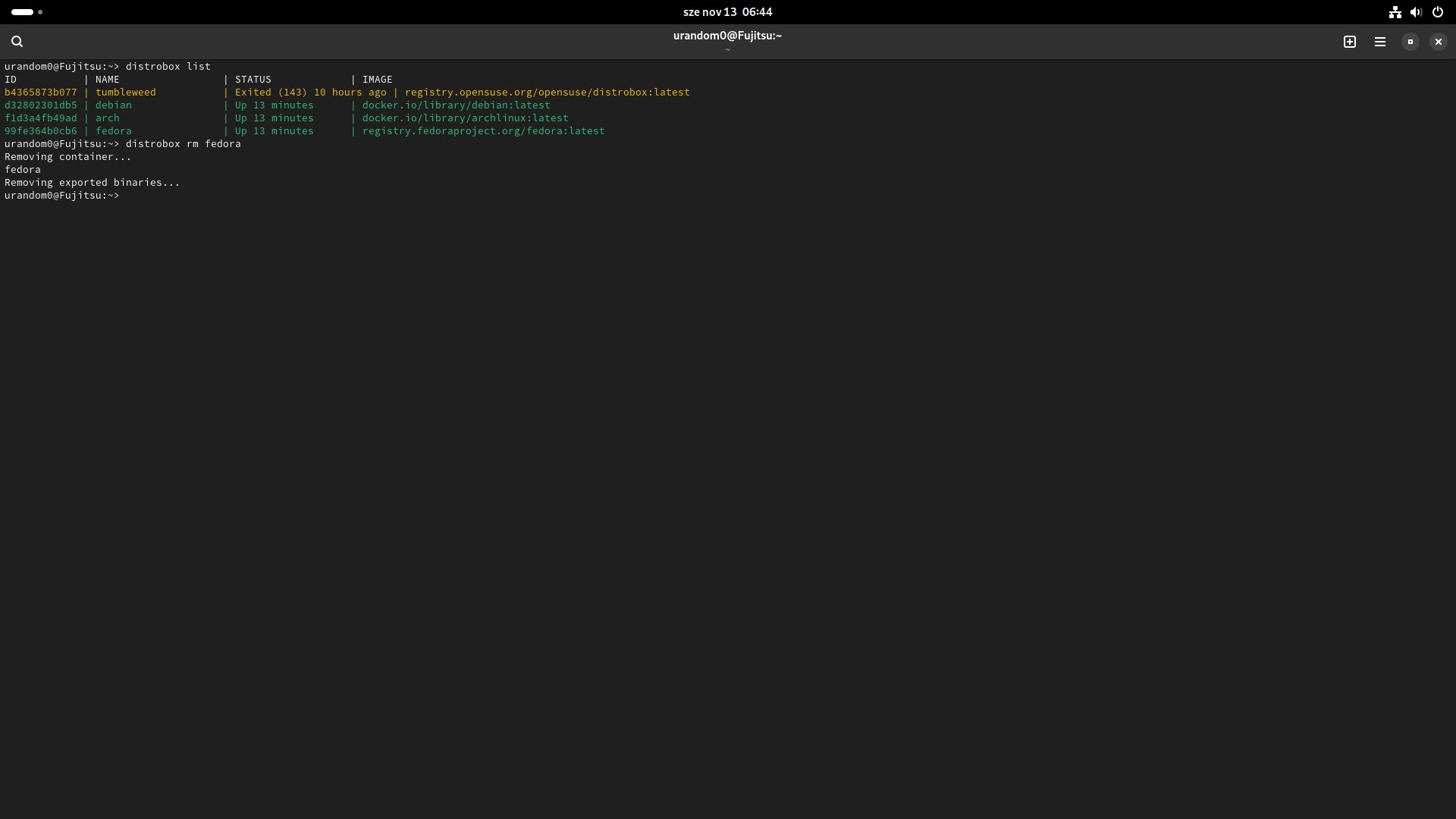Open a new terminal tab
The image size is (1456, 819).
point(1350,42)
